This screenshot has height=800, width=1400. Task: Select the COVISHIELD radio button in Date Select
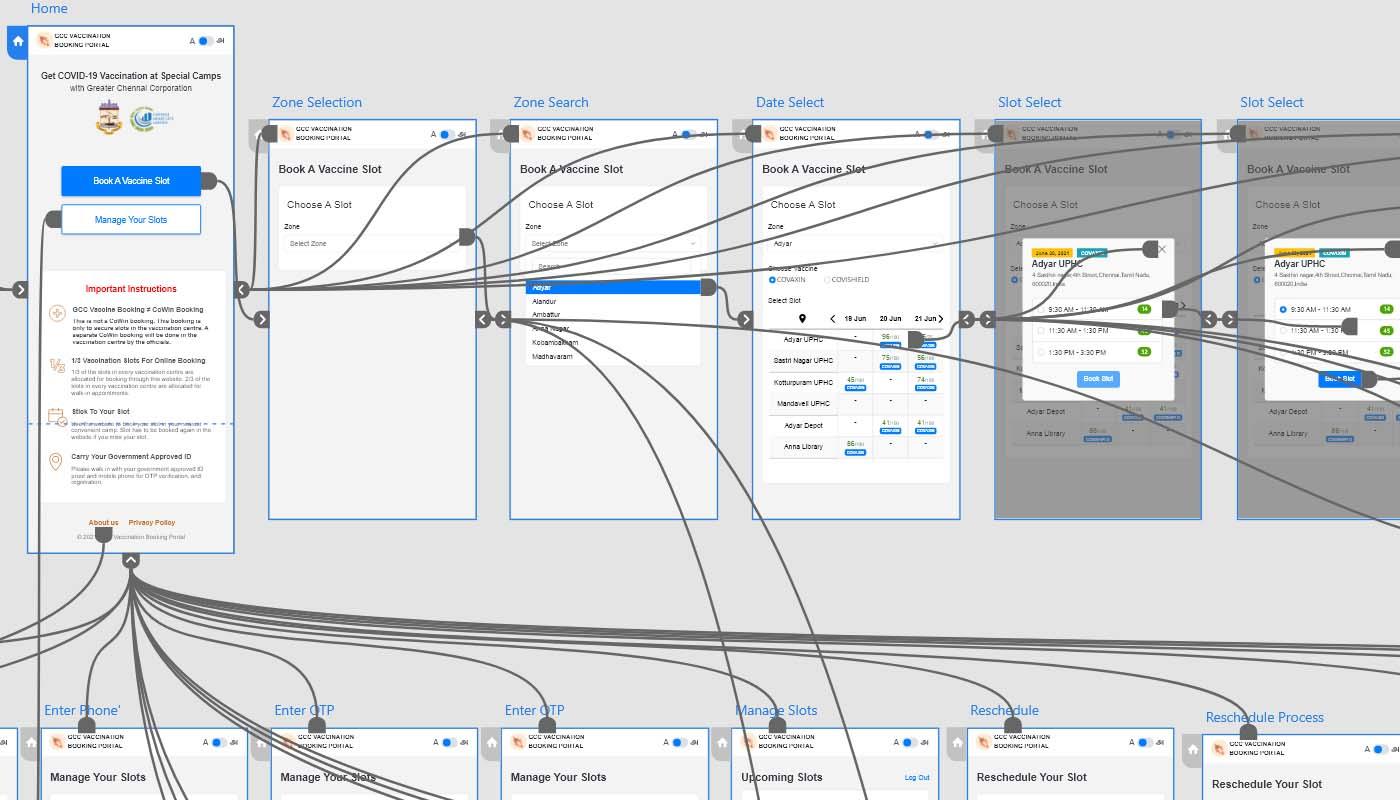click(x=827, y=280)
